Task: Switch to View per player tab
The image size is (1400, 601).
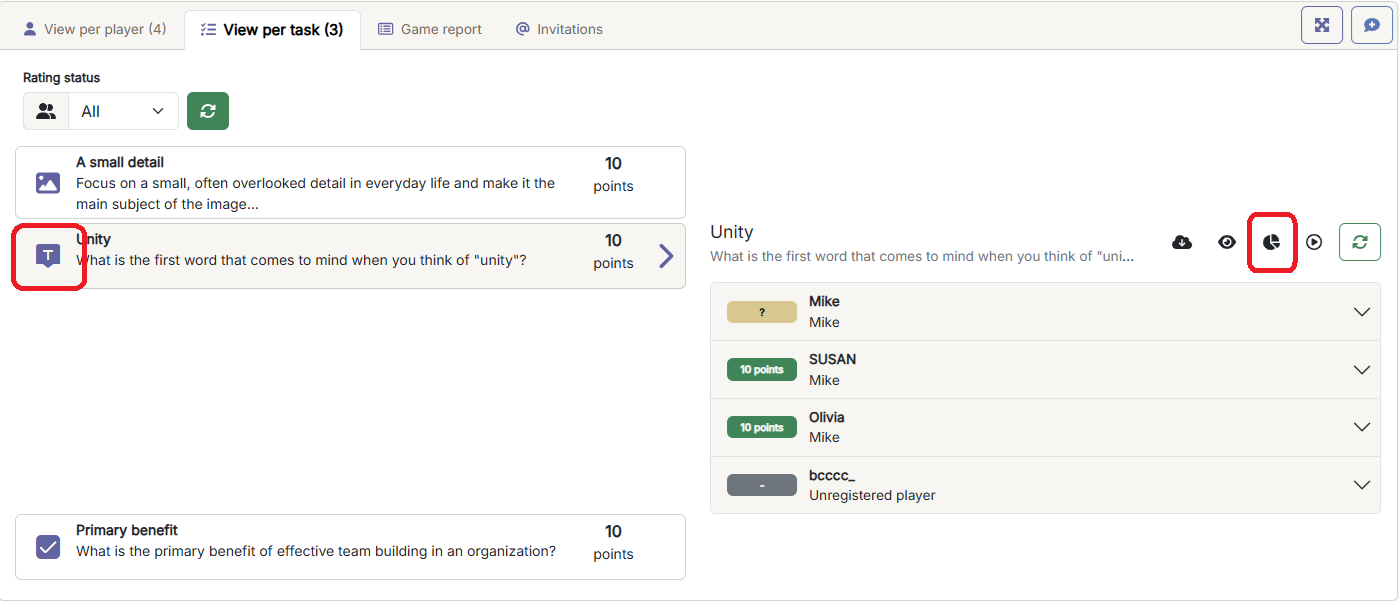Action: click(x=95, y=29)
